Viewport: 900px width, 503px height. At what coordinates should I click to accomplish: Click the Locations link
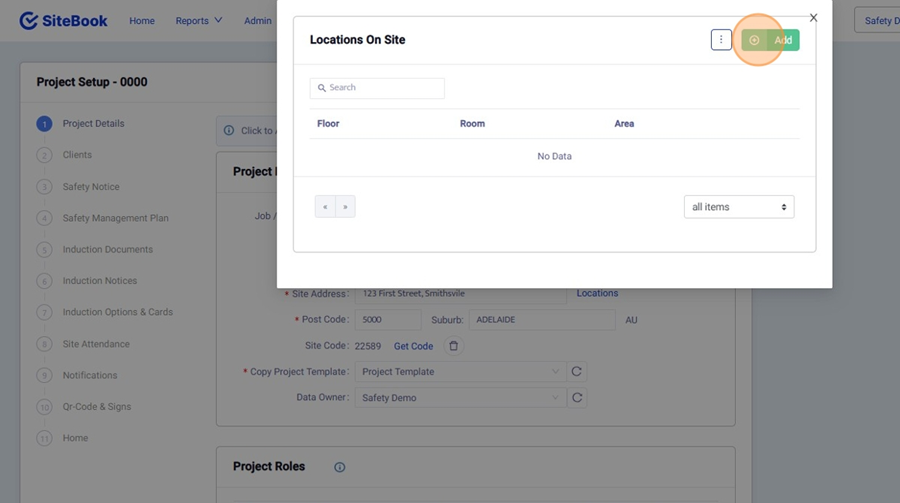tap(597, 294)
